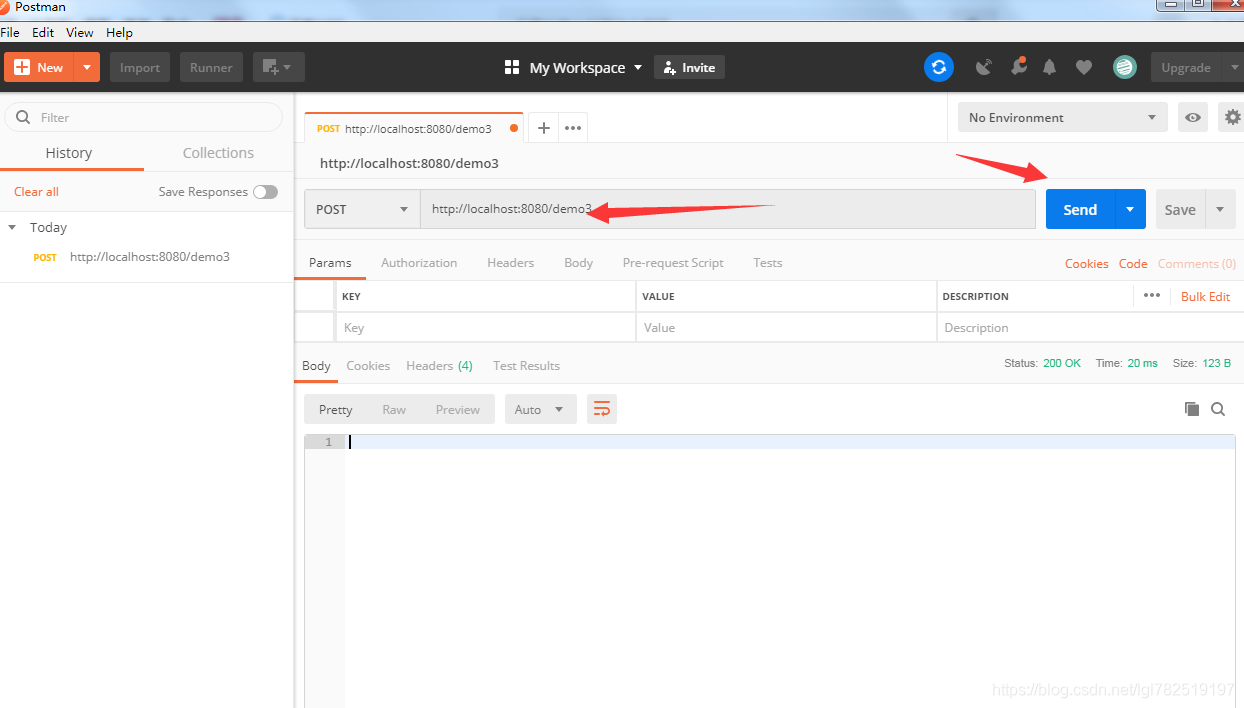Viewport: 1244px width, 708px height.
Task: Open tab options three-dot menu
Action: pyautogui.click(x=573, y=128)
